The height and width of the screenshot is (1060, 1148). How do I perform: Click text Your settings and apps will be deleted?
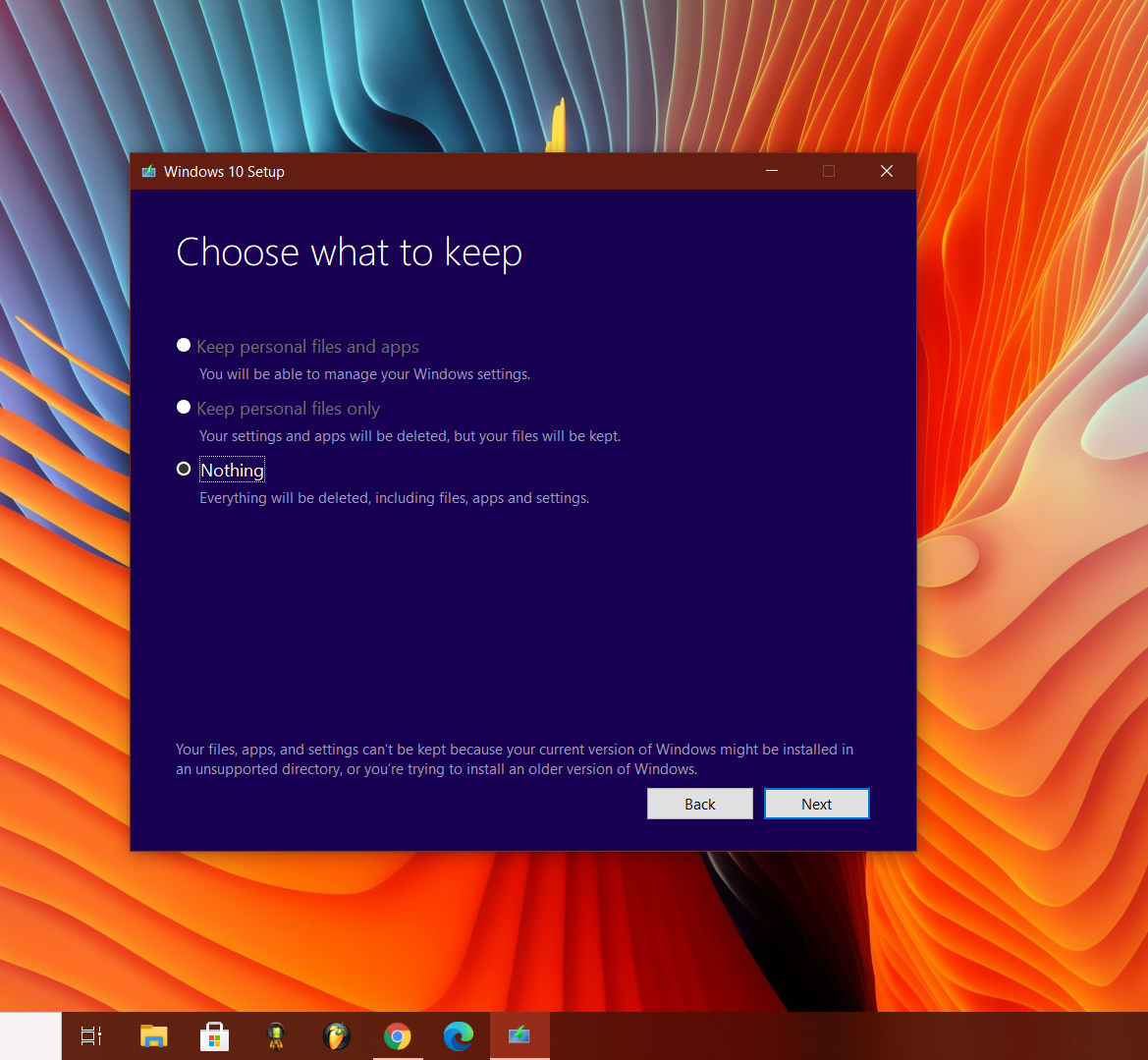(x=410, y=436)
